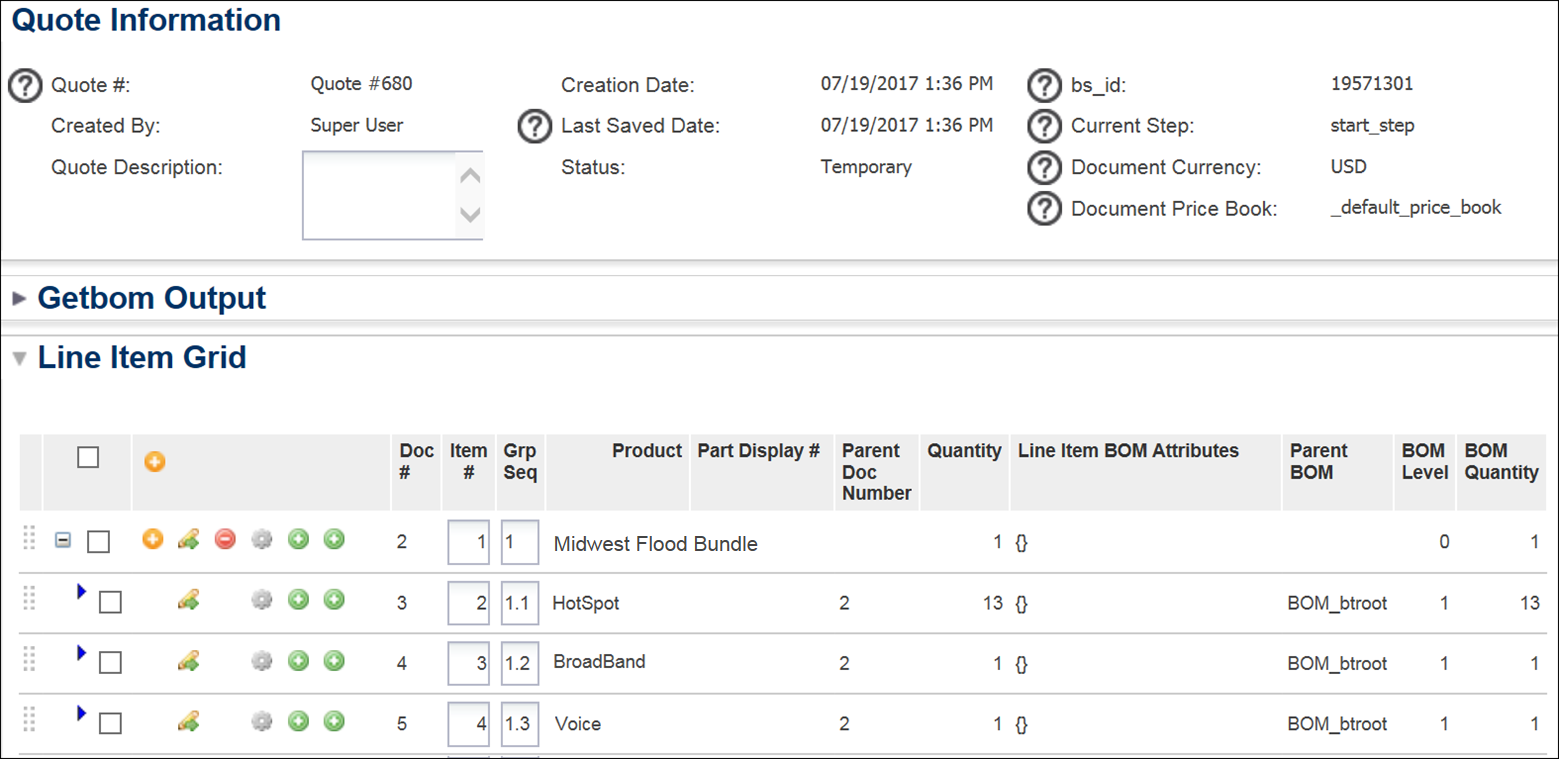Click the help icon beside Document Currency
Image resolution: width=1559 pixels, height=759 pixels.
(x=1044, y=168)
